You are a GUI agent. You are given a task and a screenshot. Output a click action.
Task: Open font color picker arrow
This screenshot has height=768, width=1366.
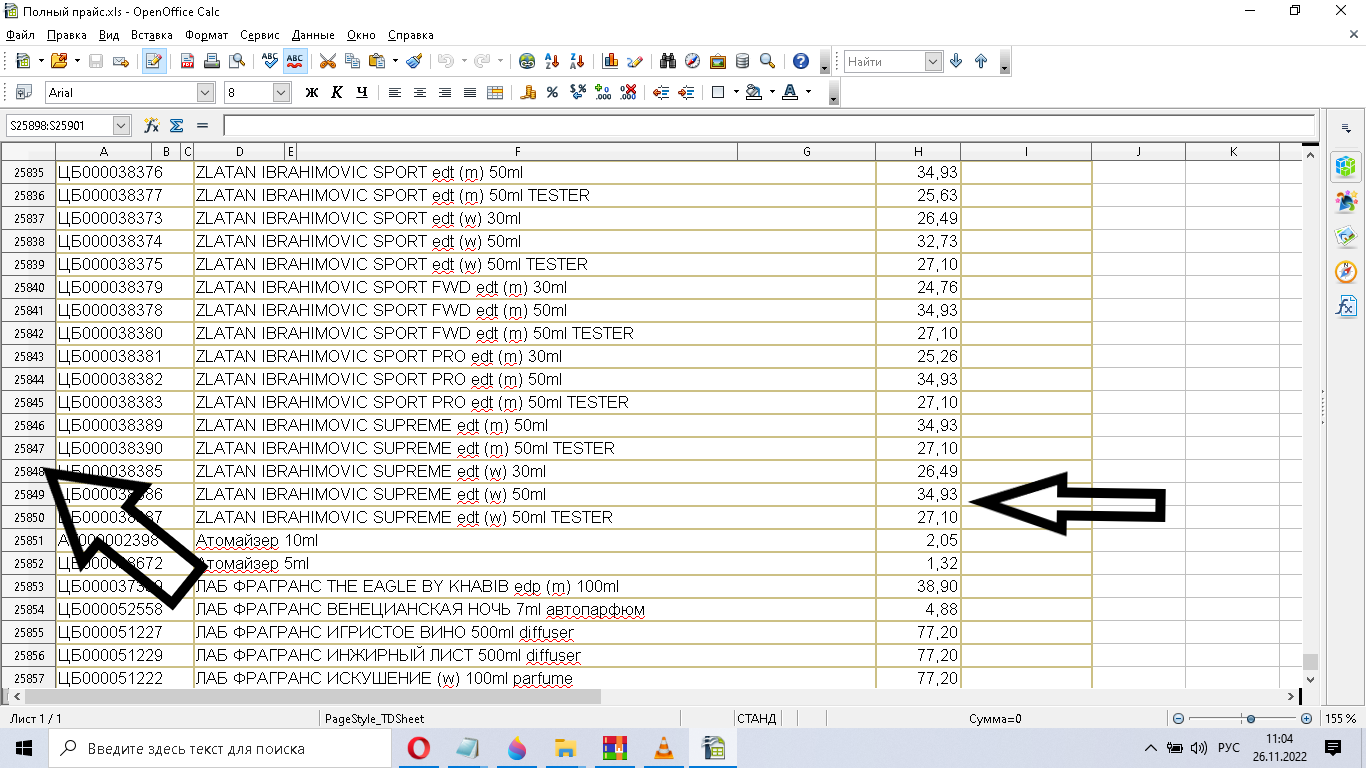coord(808,93)
